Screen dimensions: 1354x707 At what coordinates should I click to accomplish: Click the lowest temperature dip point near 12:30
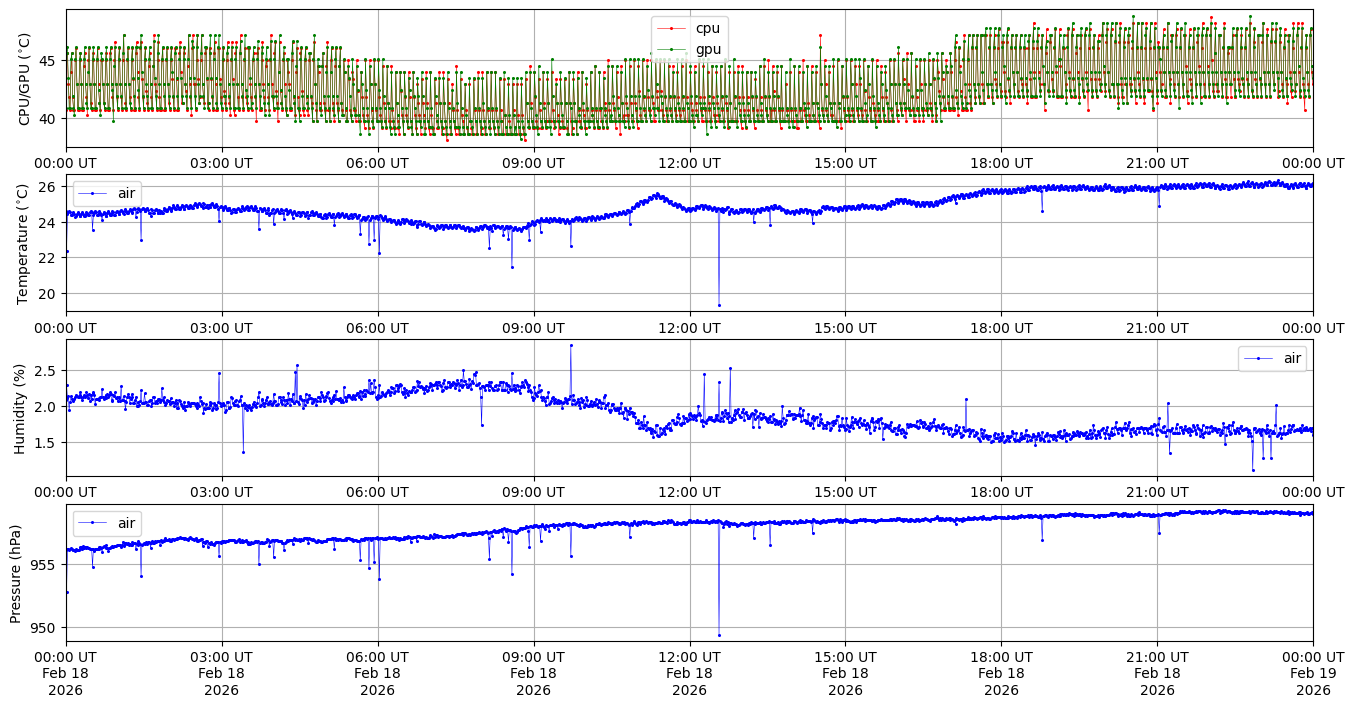click(719, 305)
